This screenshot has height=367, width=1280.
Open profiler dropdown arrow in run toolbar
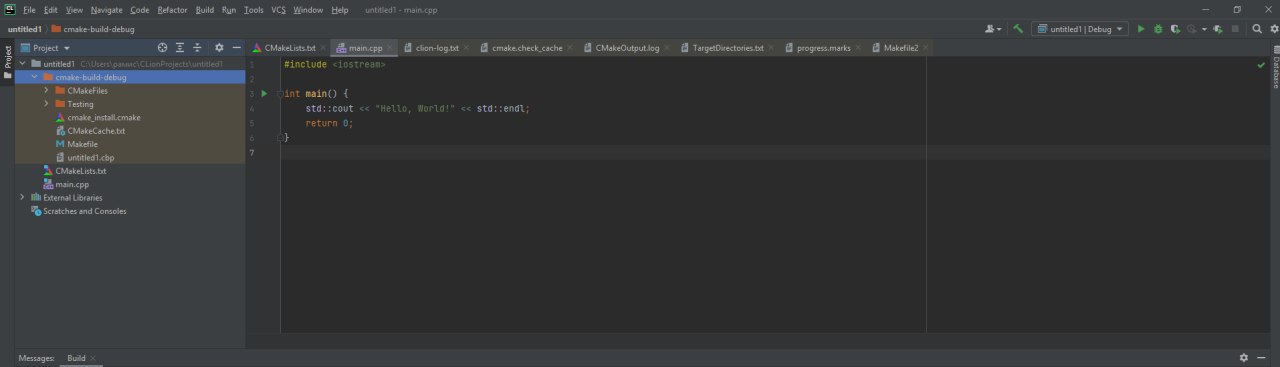pyautogui.click(x=1204, y=29)
